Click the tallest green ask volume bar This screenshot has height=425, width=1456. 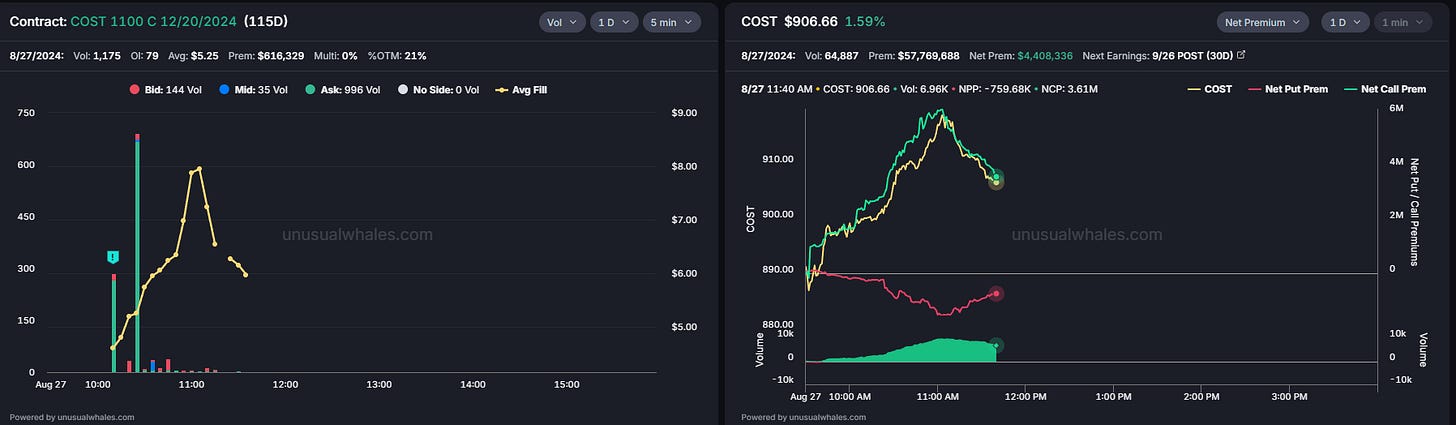click(x=137, y=256)
